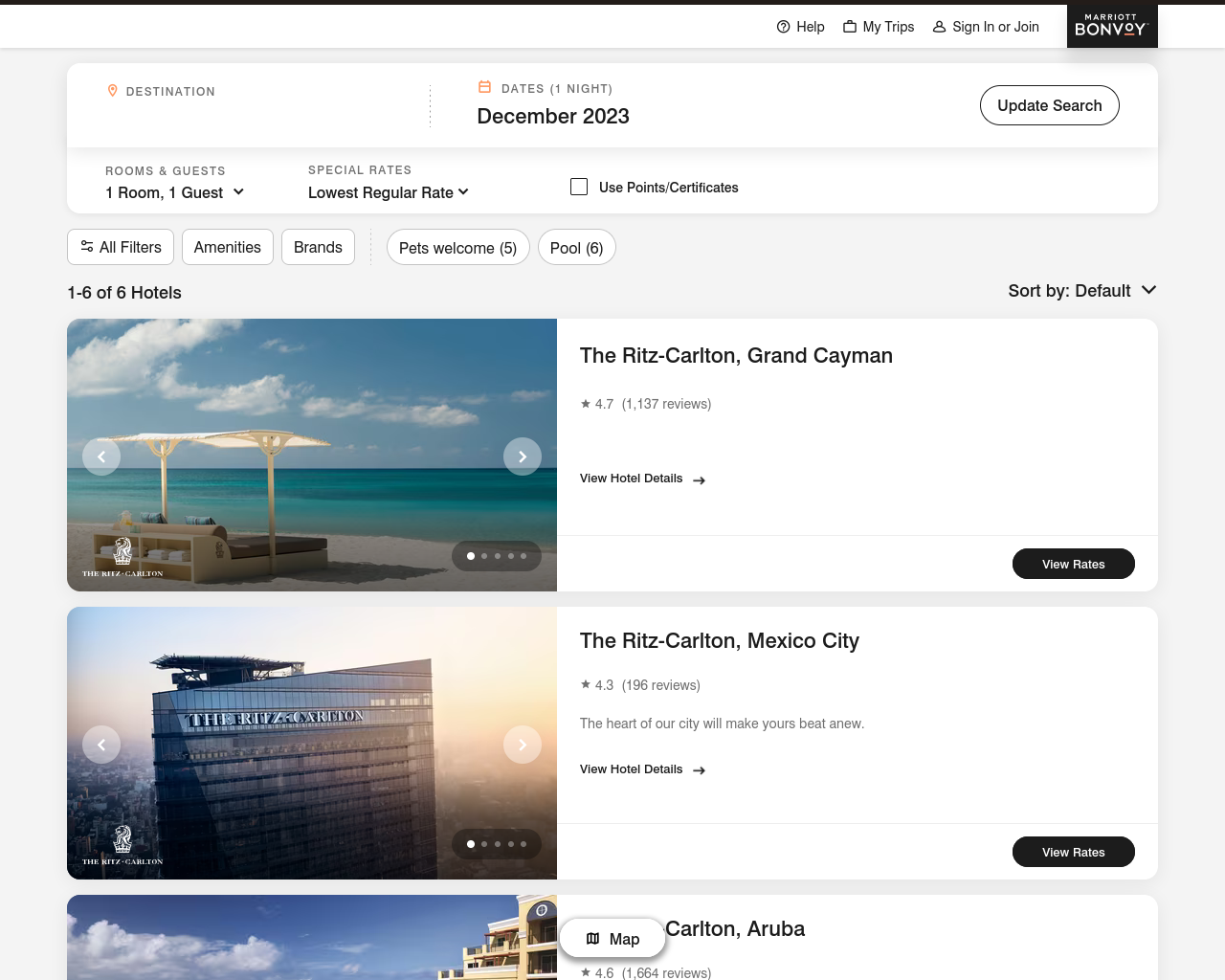Open My Trips
The width and height of the screenshot is (1225, 980).
coord(879,27)
